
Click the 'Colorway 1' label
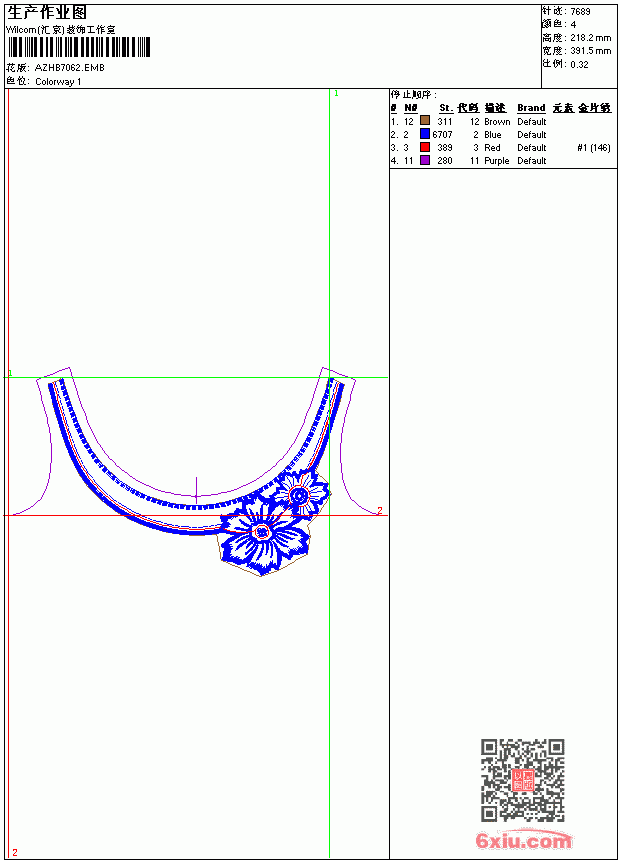click(x=58, y=82)
